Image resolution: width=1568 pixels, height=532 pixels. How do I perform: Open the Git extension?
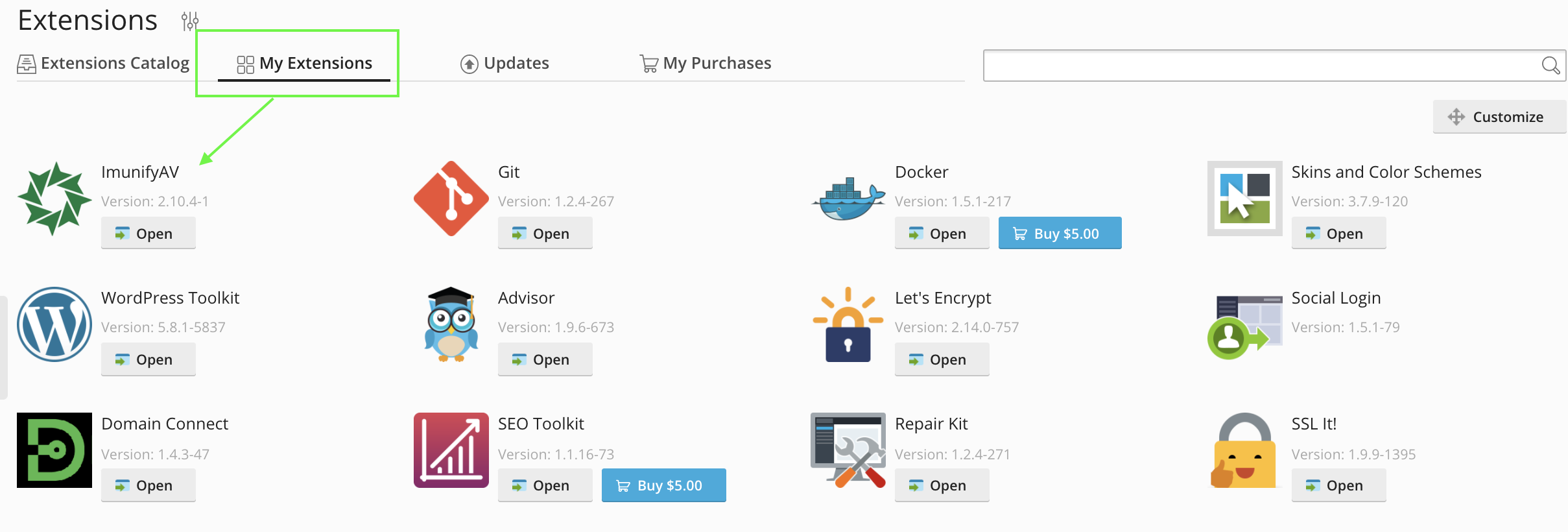(545, 233)
